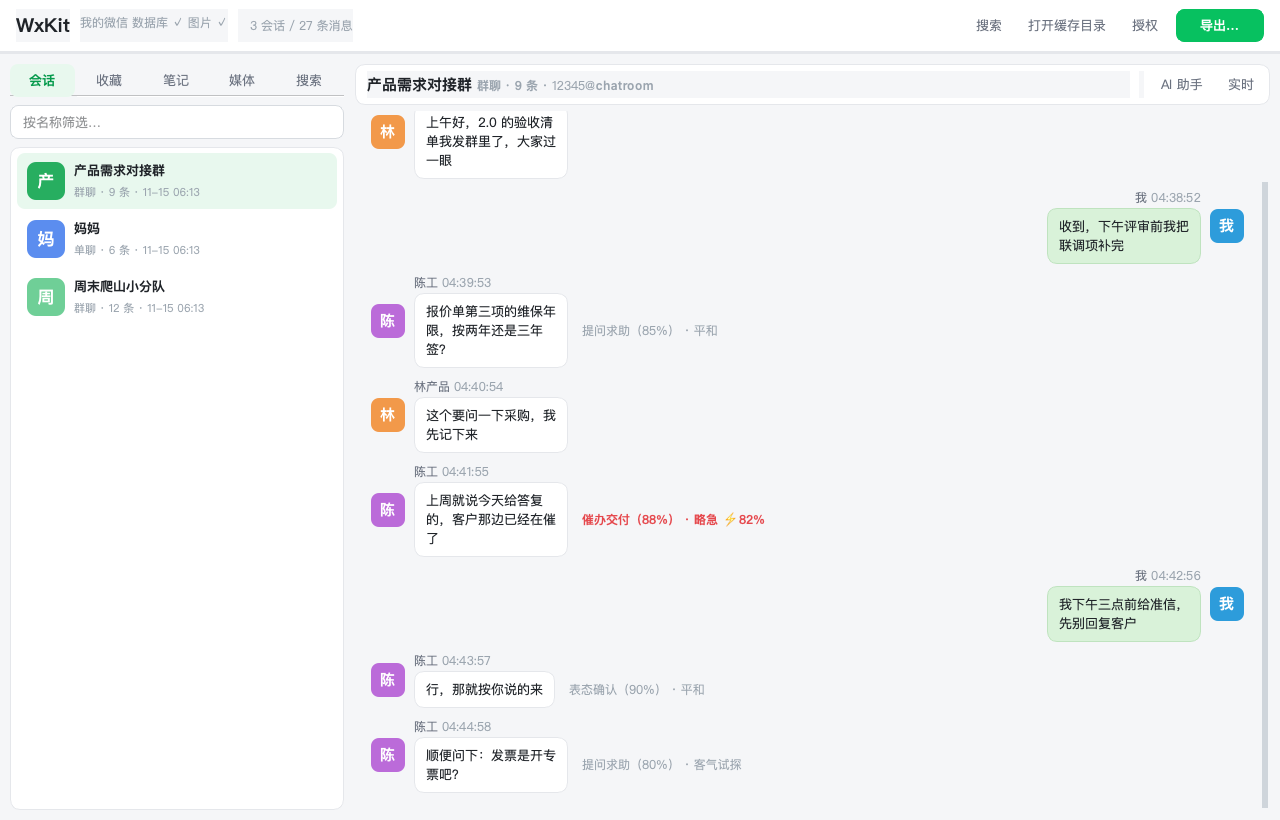The height and width of the screenshot is (820, 1280).
Task: Click 陈 avatar next to the 发票 question
Action: point(388,755)
